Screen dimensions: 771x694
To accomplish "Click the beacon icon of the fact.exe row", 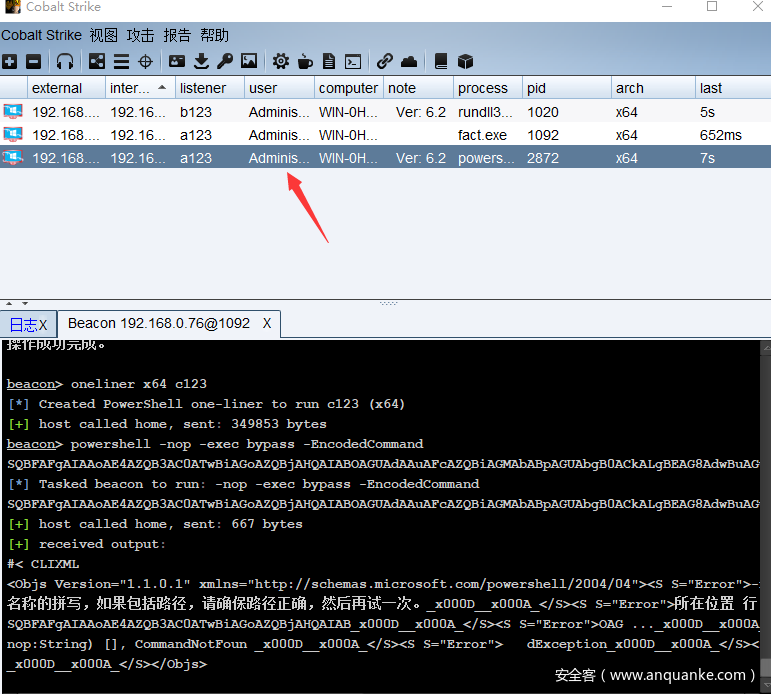I will point(13,134).
